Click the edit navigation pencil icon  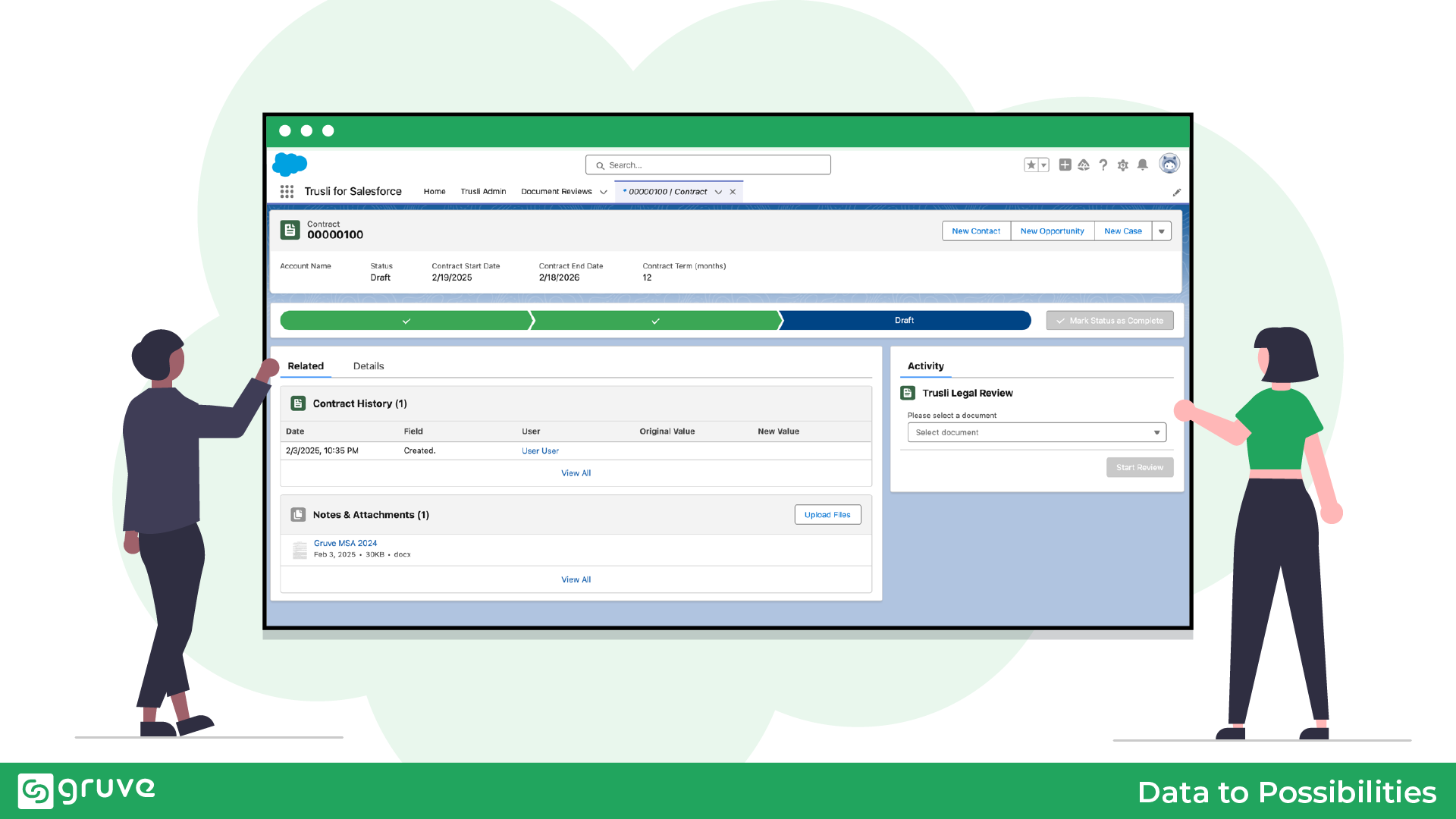tap(1177, 193)
